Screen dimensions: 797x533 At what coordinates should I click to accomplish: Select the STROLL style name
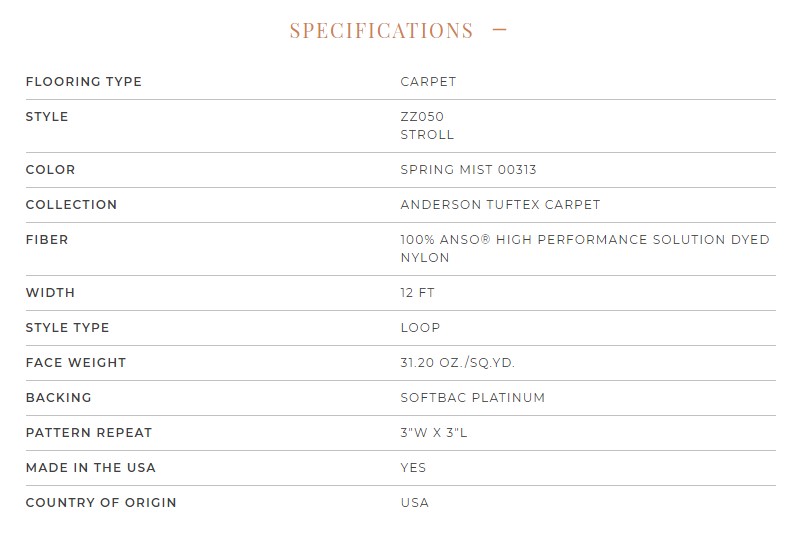pyautogui.click(x=427, y=135)
